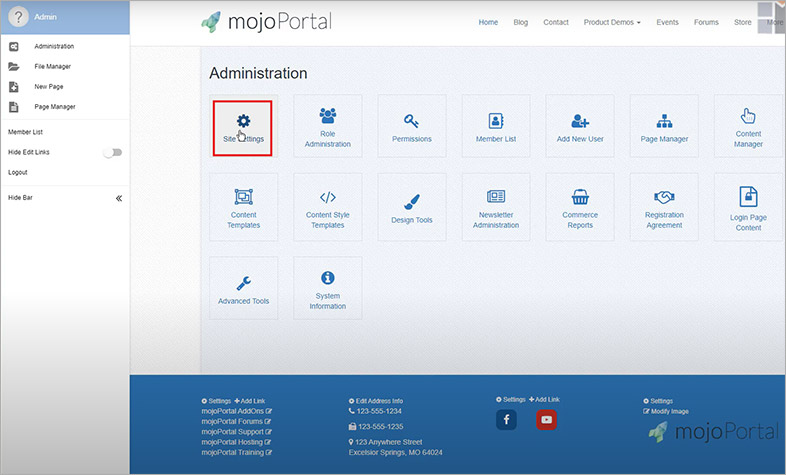The height and width of the screenshot is (475, 786).
Task: Click the Admin help question mark icon
Action: [19, 17]
